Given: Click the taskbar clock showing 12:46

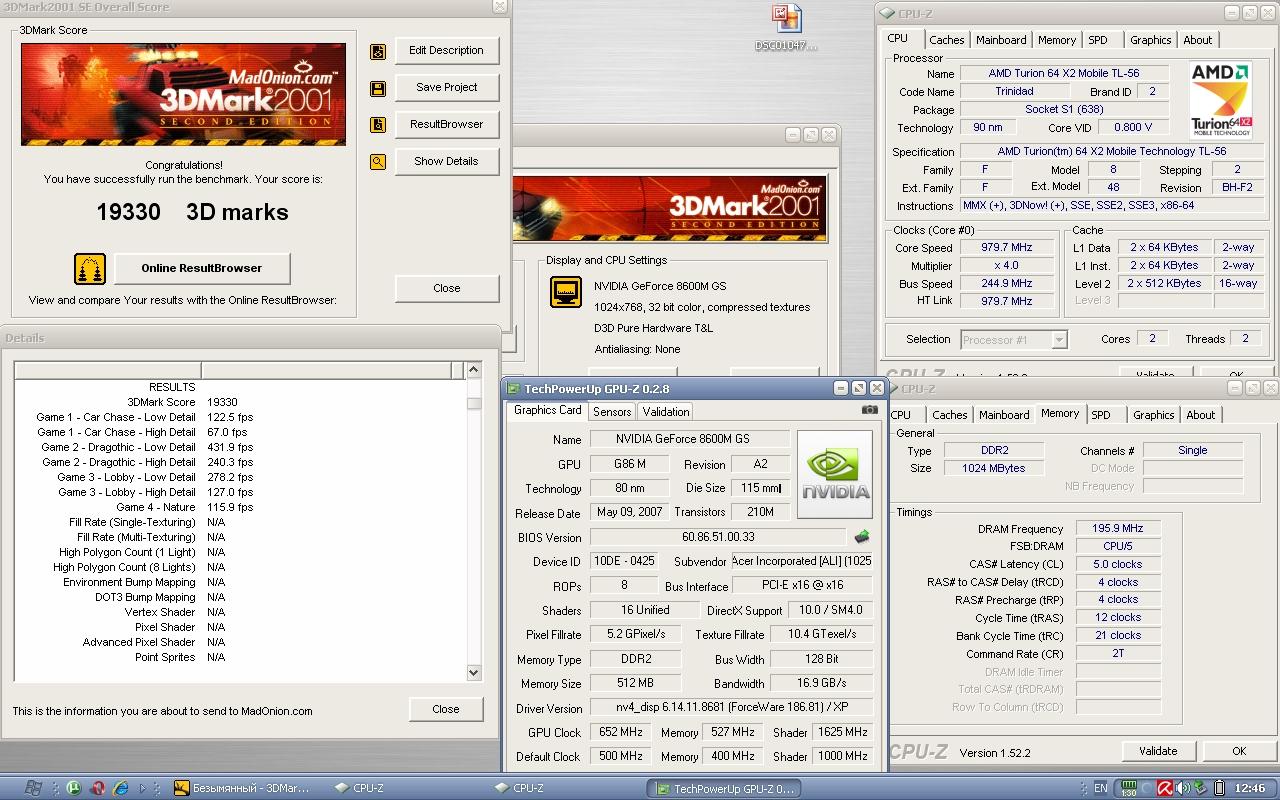Looking at the screenshot, I should point(1251,788).
